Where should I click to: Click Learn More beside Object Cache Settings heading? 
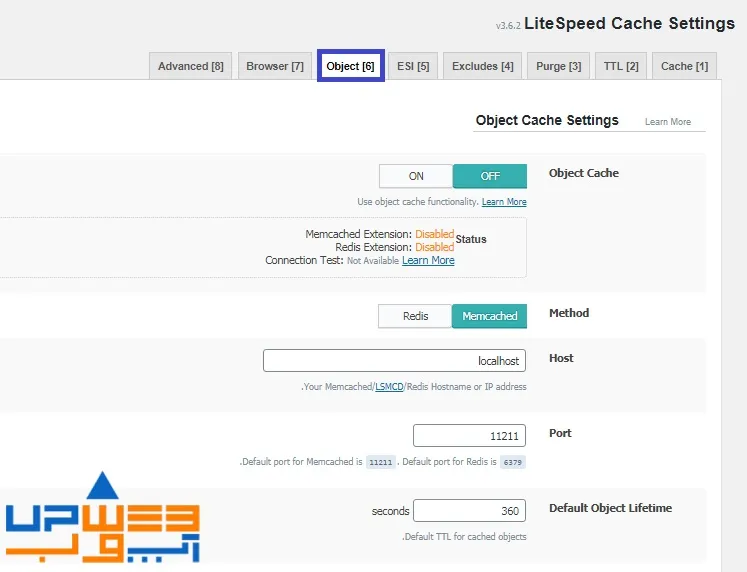click(667, 122)
